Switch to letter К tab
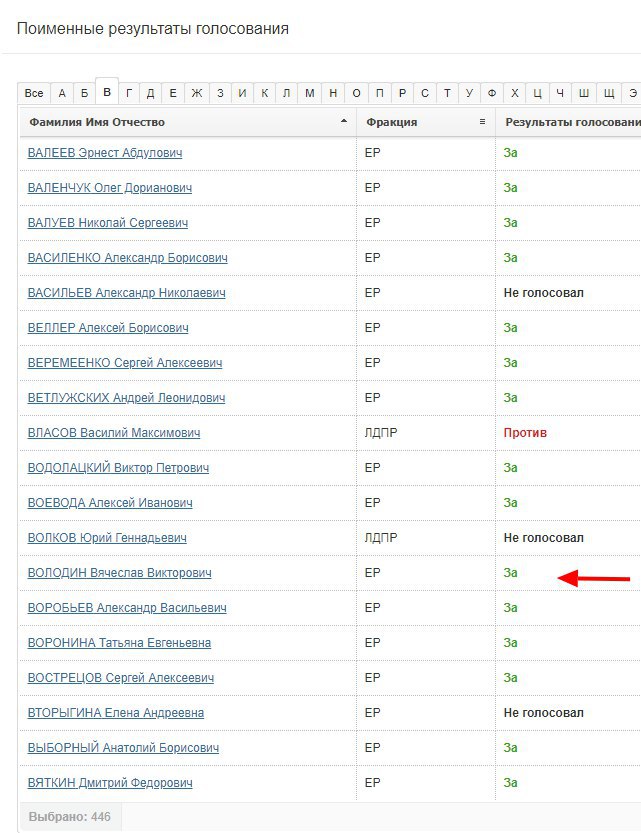The height and width of the screenshot is (833, 641). [x=264, y=93]
